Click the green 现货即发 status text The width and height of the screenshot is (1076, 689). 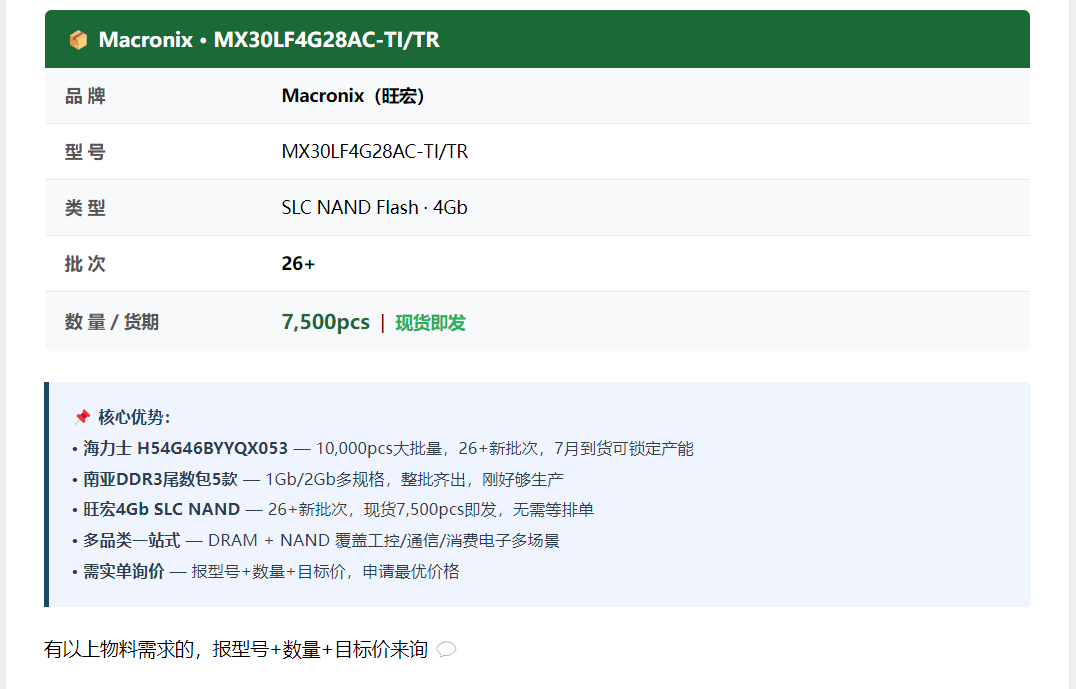(x=430, y=323)
